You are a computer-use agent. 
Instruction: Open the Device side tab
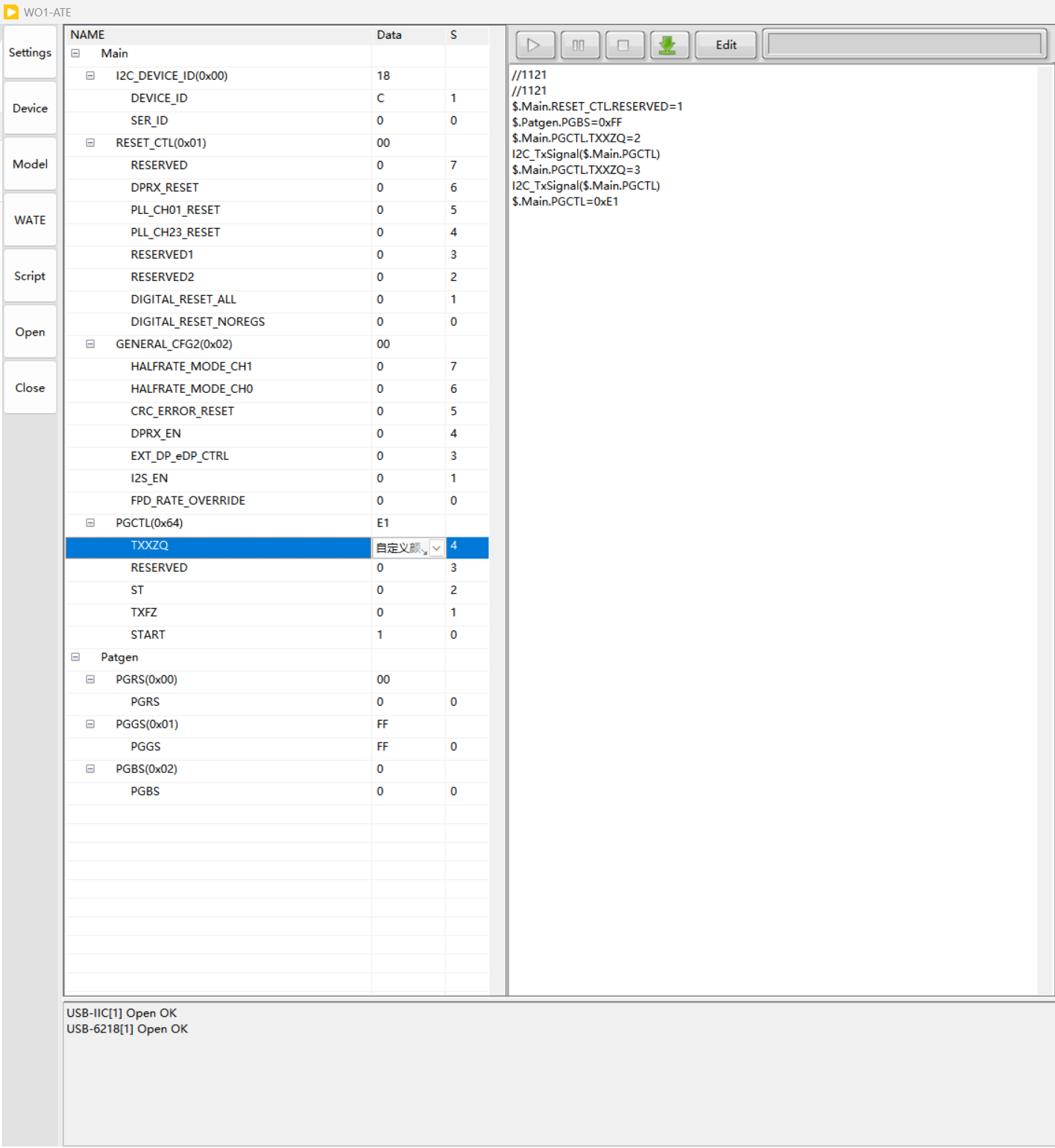click(30, 108)
